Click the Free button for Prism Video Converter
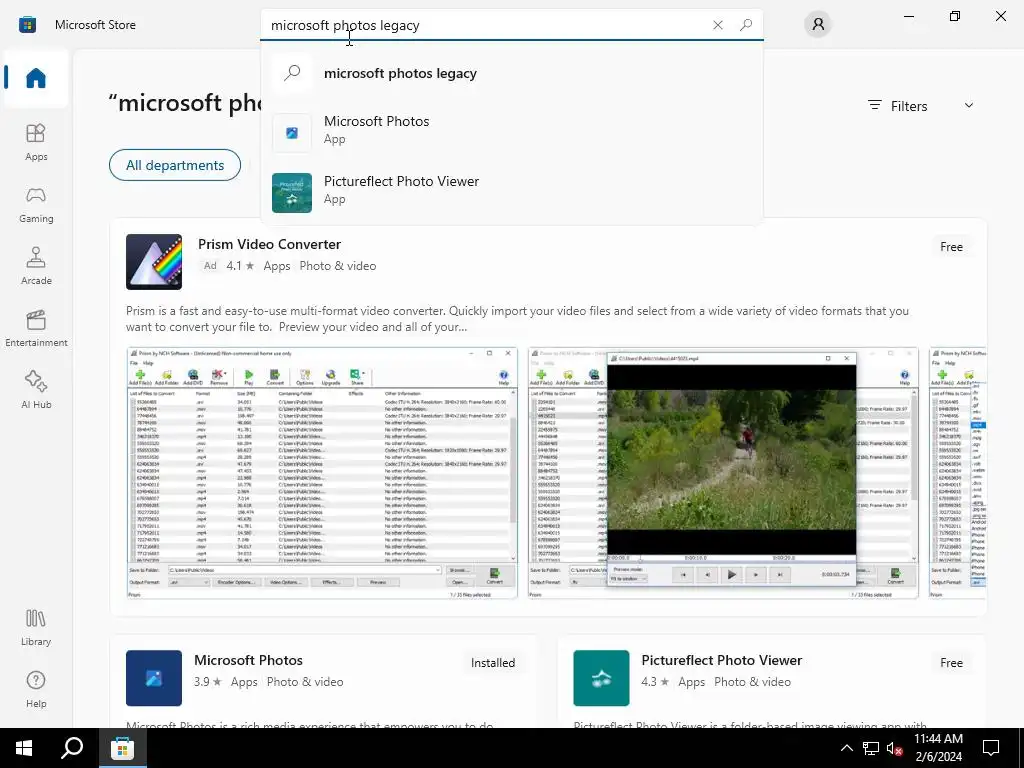Screen dimensions: 1024x768 tap(951, 247)
